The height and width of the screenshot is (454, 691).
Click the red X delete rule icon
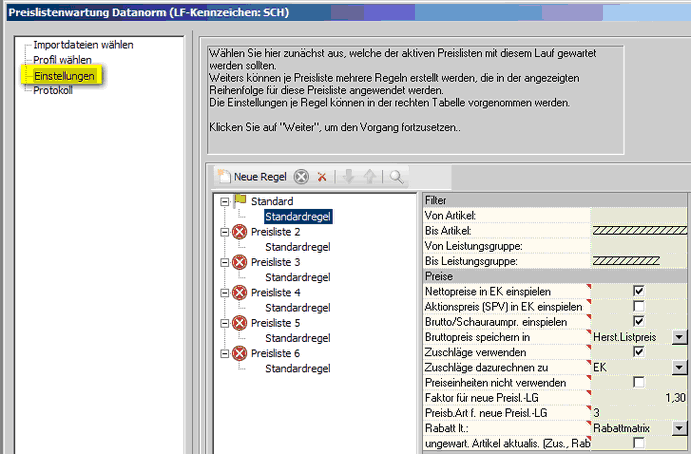pyautogui.click(x=322, y=176)
